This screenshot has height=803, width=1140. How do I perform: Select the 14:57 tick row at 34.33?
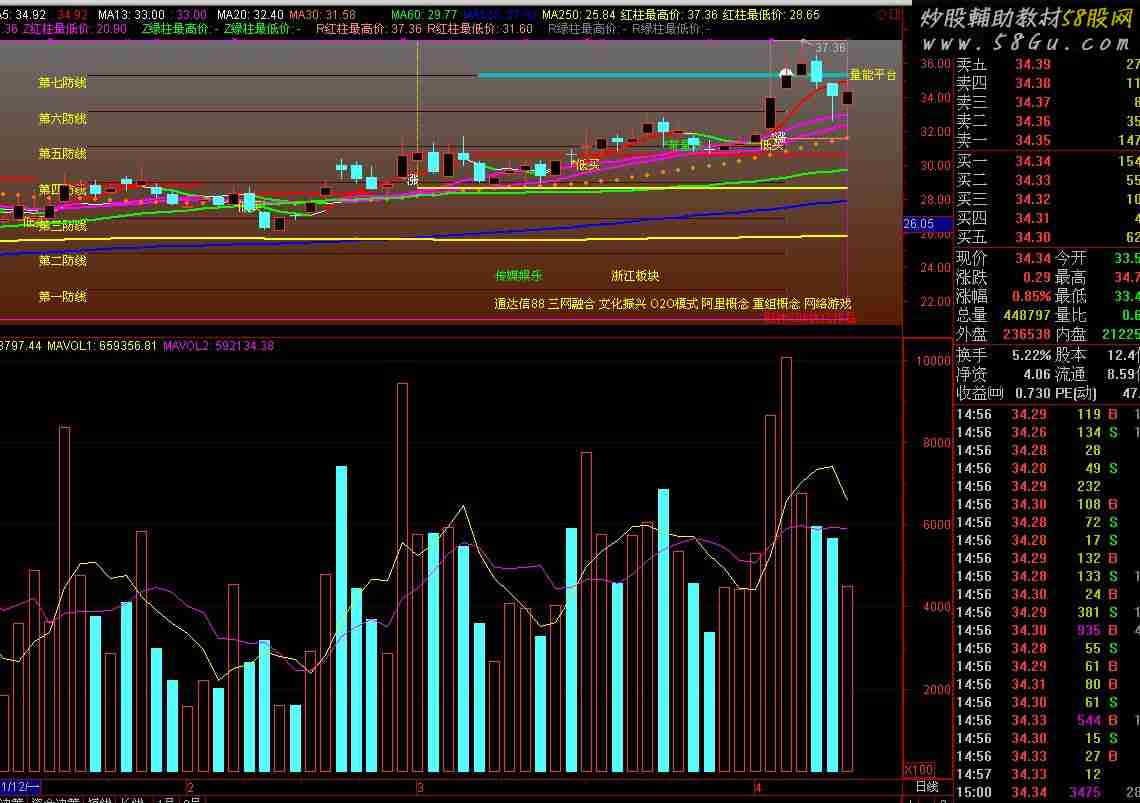(x=1047, y=775)
